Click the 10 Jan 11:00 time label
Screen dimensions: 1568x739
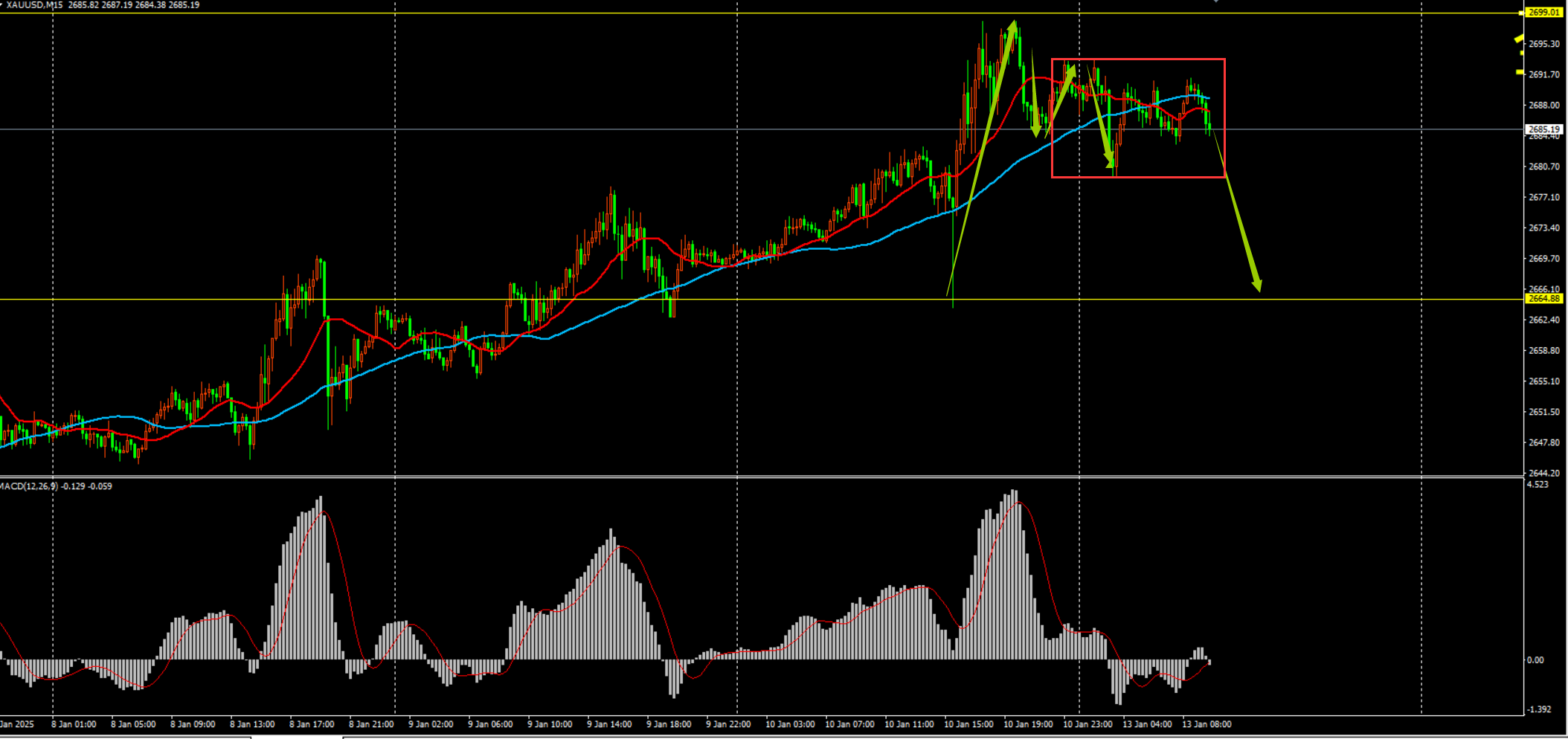tap(909, 724)
